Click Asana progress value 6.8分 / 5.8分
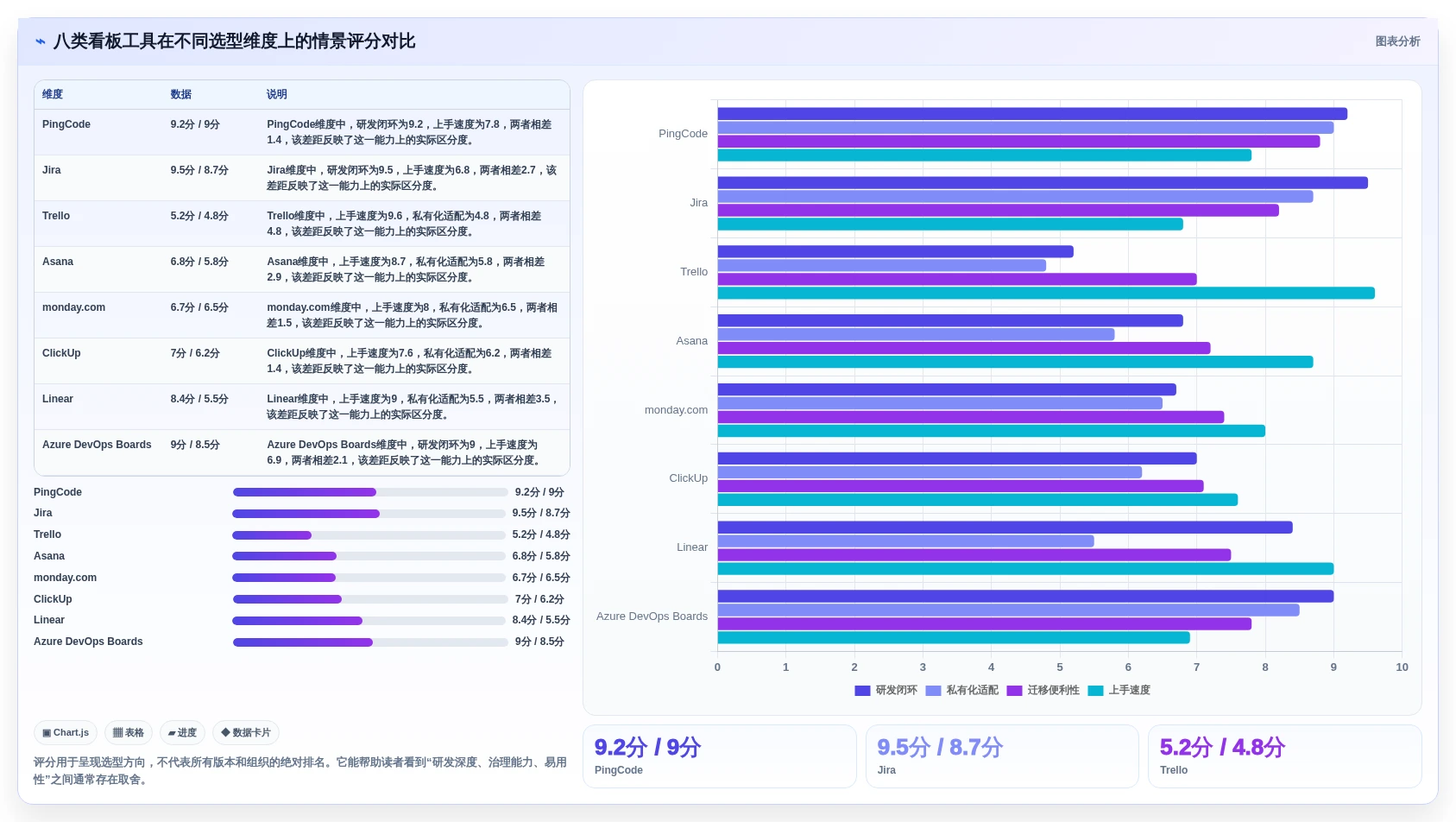The width and height of the screenshot is (1456, 822). 541,556
